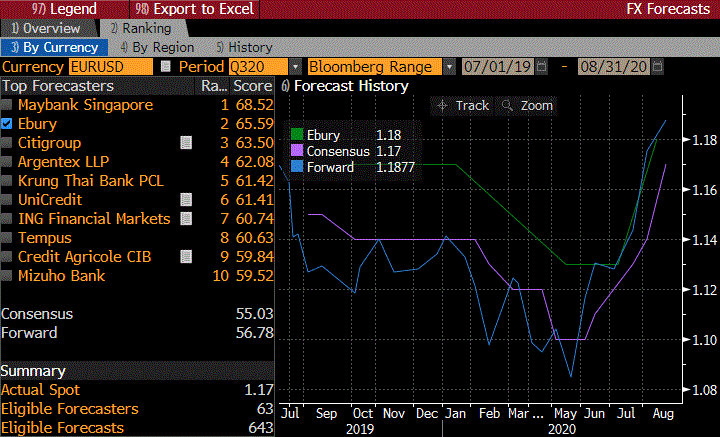Tick the Mizuho Bank checkbox
The width and height of the screenshot is (720, 437).
point(8,276)
